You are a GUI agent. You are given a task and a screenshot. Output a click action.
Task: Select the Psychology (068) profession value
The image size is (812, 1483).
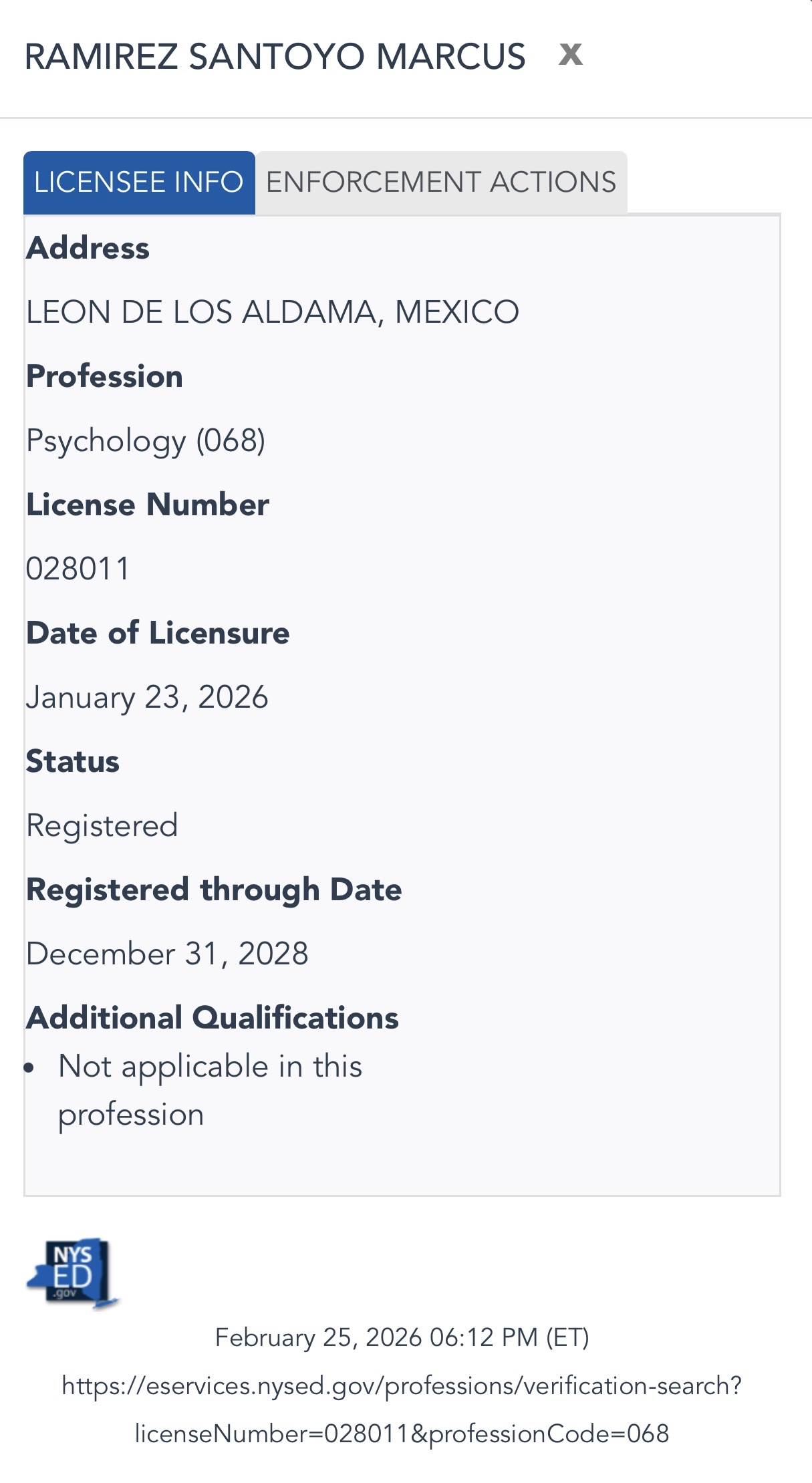[146, 440]
